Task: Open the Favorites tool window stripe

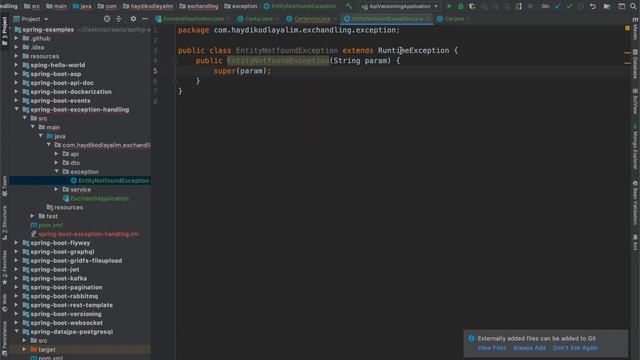Action: 4,268
